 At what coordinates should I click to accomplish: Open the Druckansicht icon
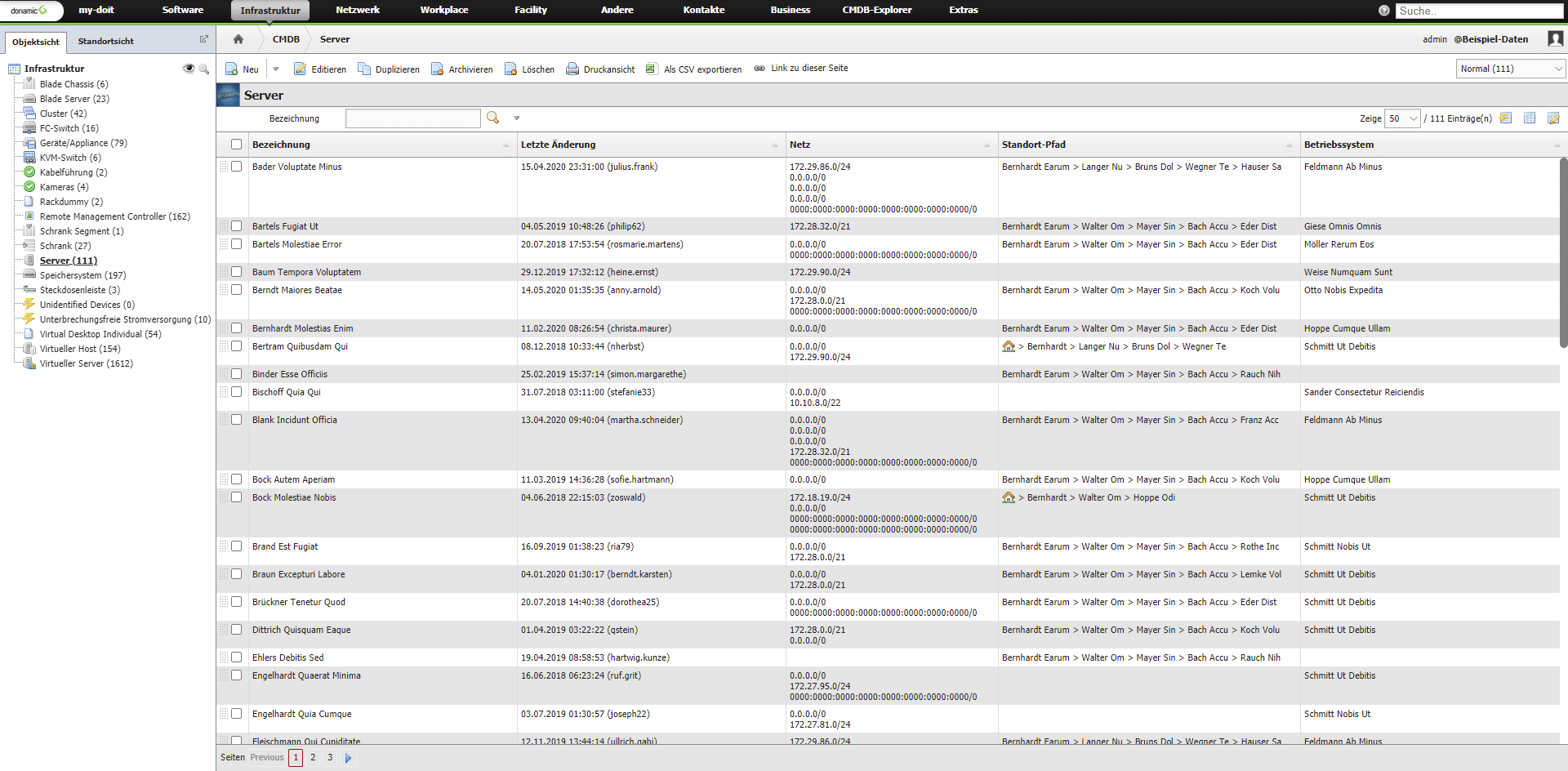click(572, 69)
